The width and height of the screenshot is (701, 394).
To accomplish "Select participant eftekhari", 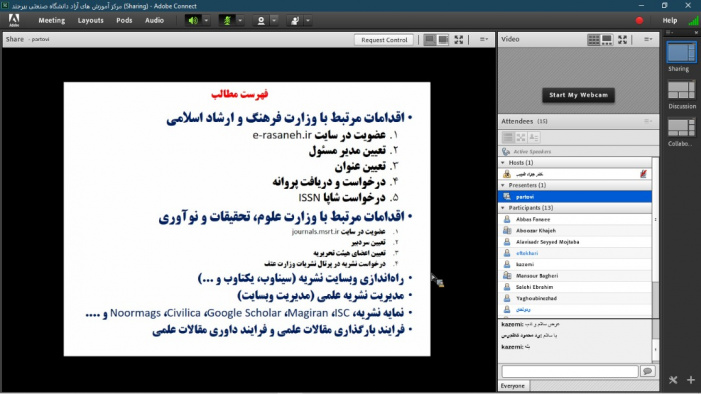I will (575, 253).
